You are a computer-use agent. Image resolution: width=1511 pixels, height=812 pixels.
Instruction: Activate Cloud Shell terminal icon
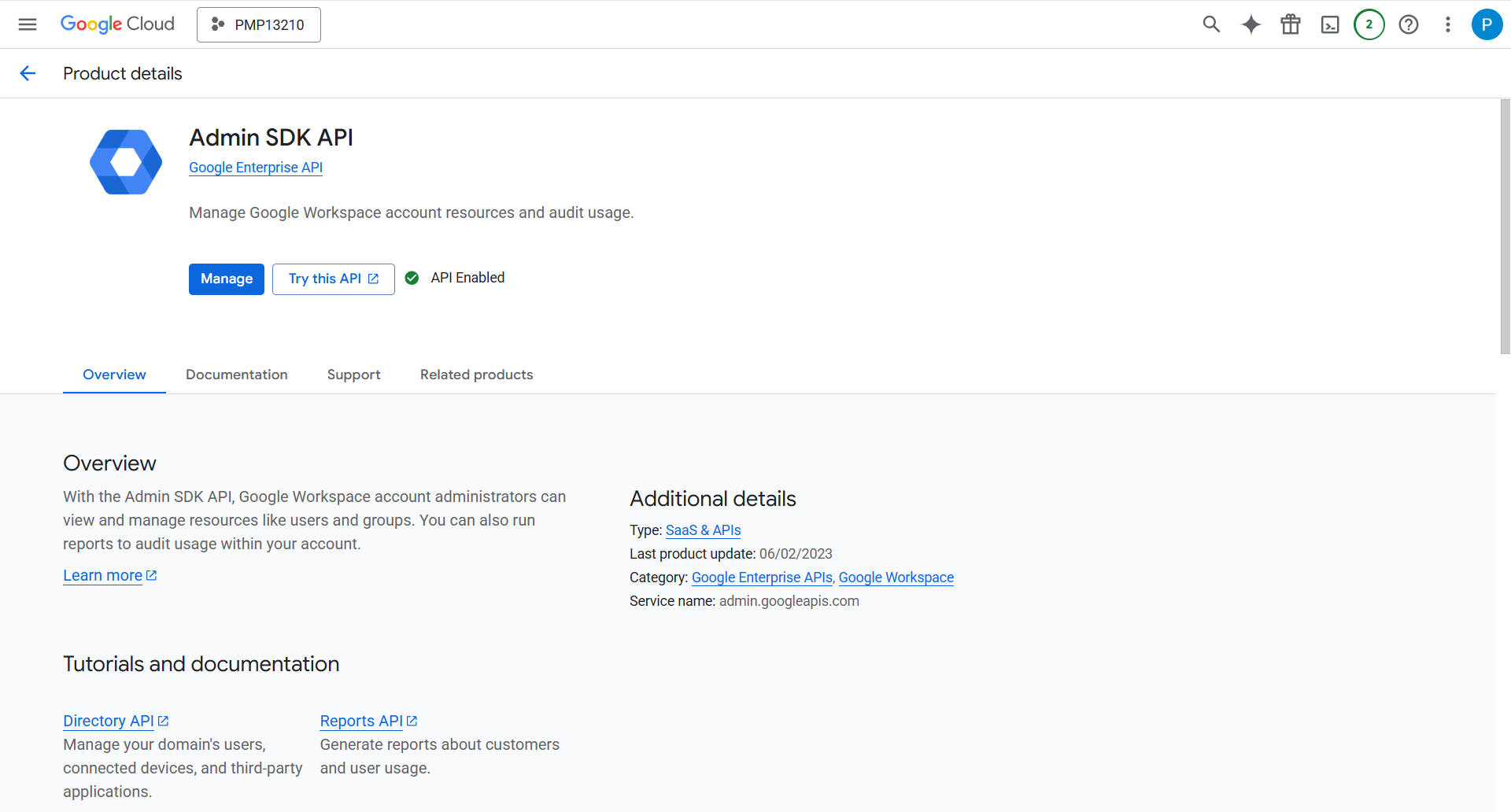pos(1329,24)
